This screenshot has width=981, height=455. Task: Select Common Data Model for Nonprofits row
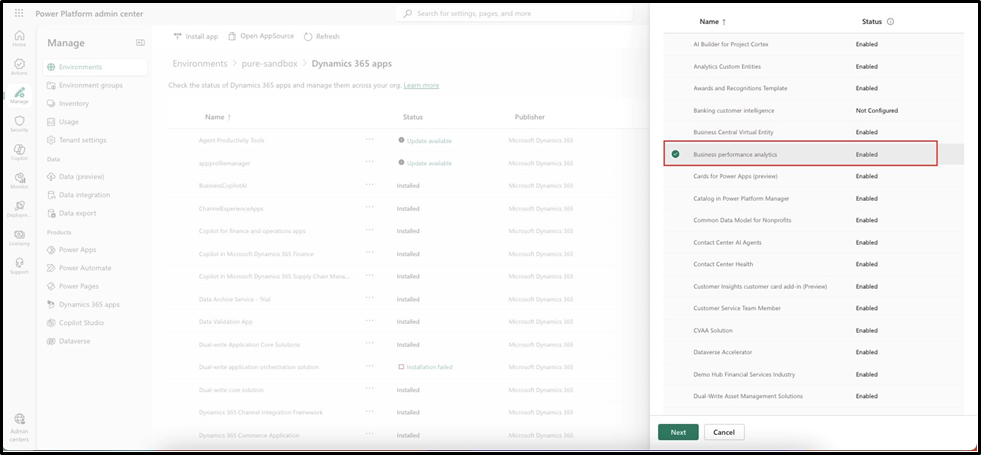813,220
